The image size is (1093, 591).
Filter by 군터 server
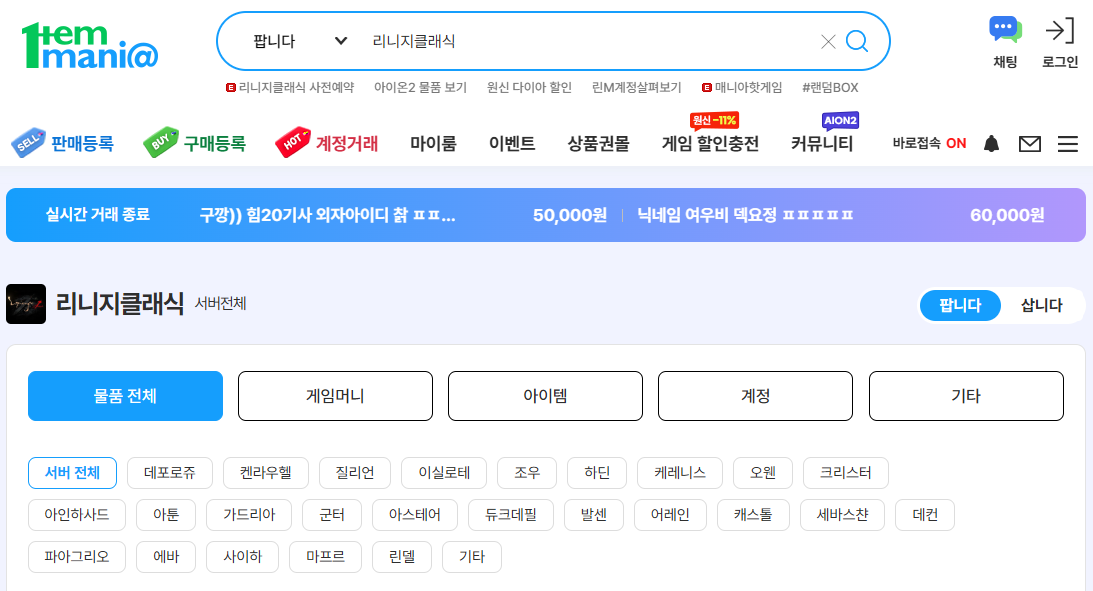(x=332, y=515)
